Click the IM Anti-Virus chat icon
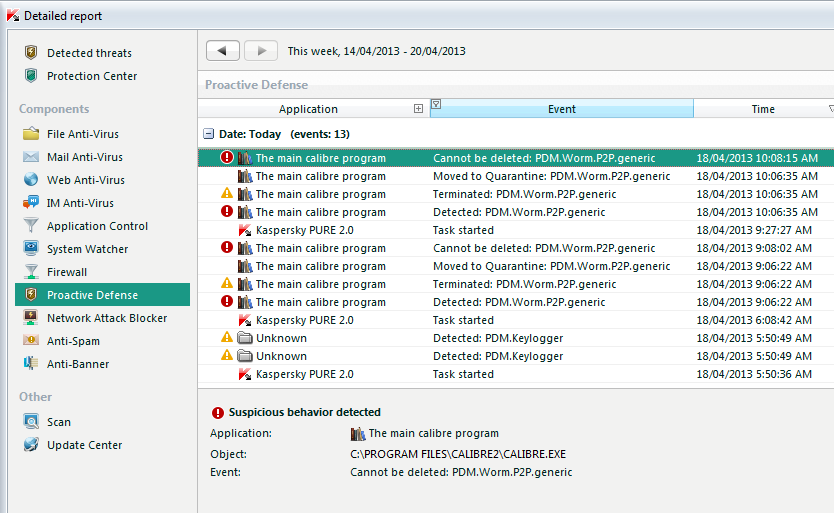 tap(31, 202)
